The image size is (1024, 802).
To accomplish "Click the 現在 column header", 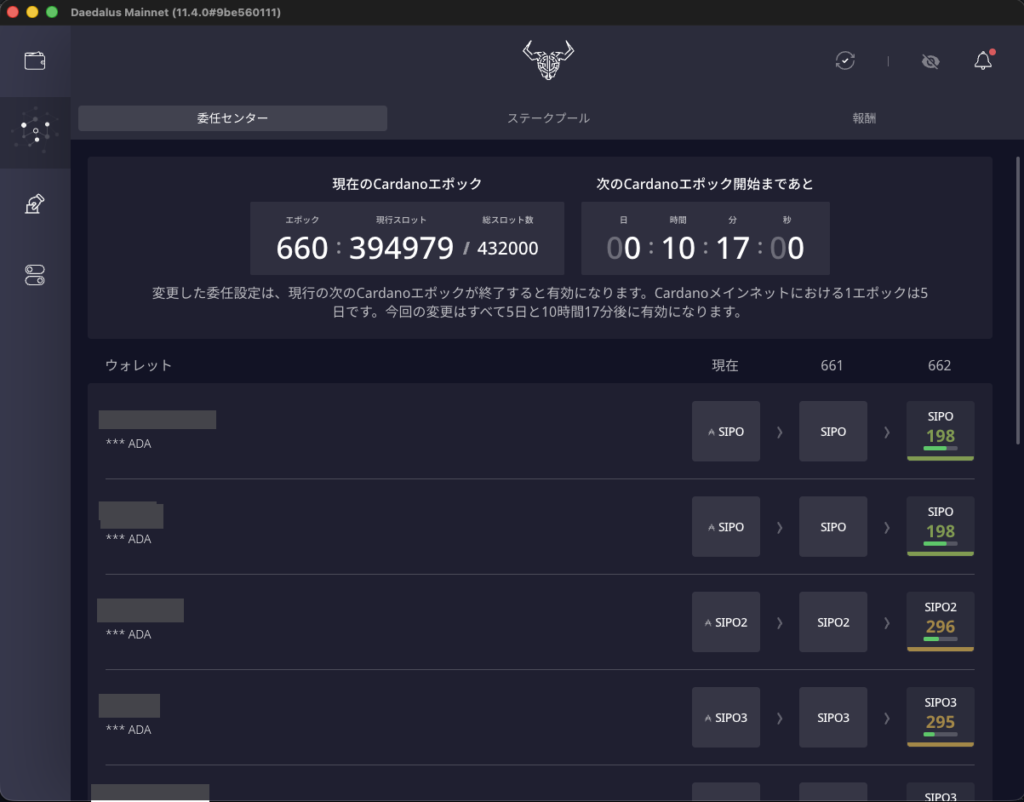I will pos(725,365).
